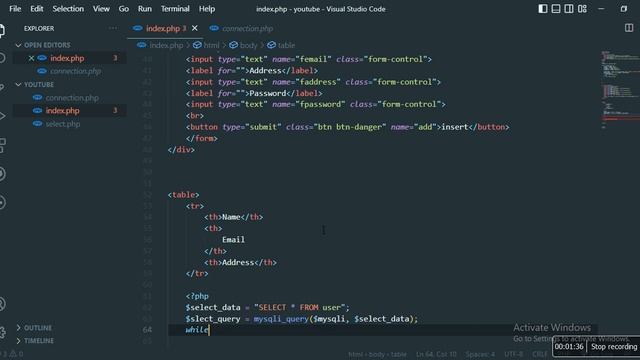Open select.php in YOUTUBE folder
This screenshot has height=360, width=640.
[x=62, y=124]
